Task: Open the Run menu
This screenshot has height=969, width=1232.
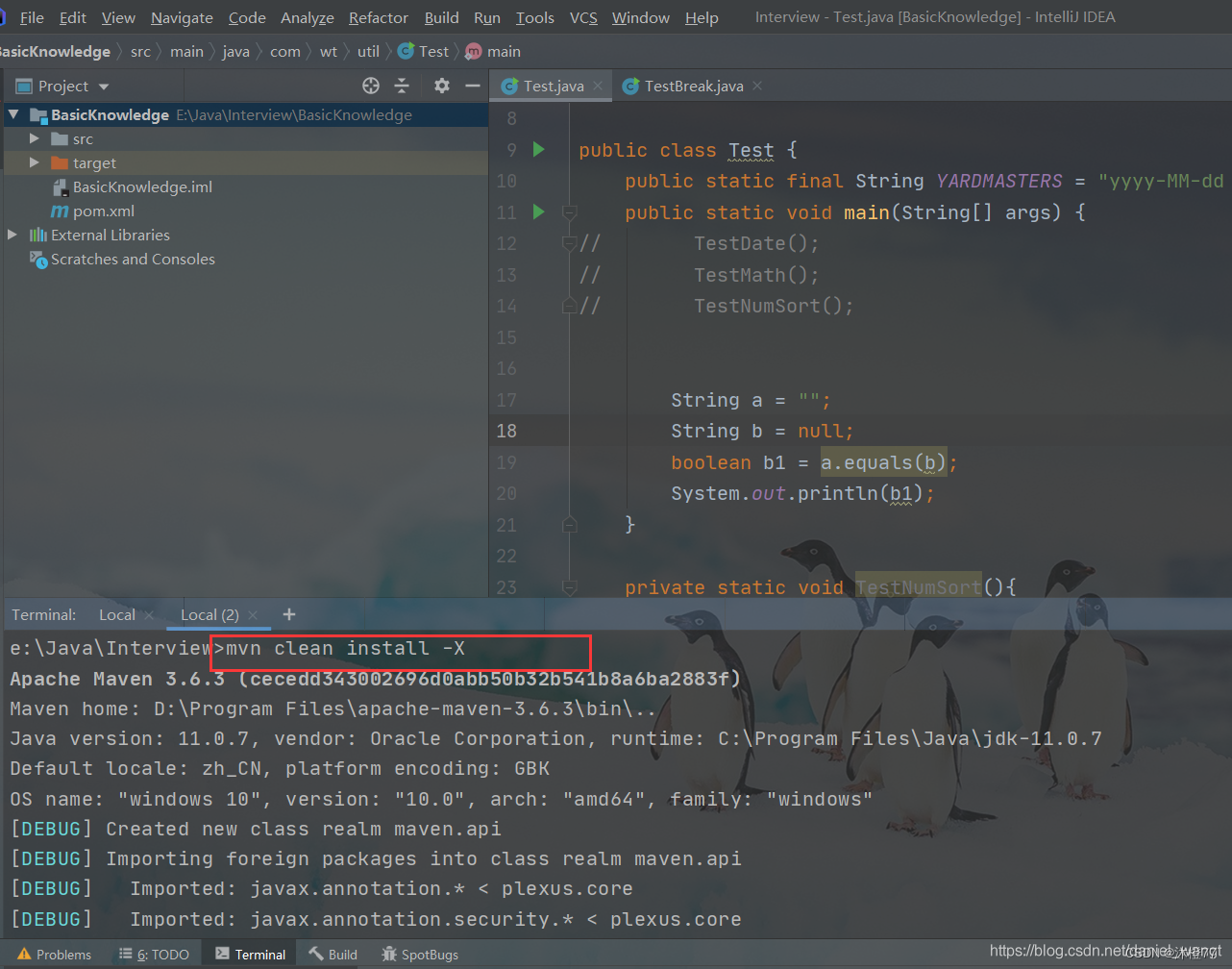Action: tap(487, 17)
